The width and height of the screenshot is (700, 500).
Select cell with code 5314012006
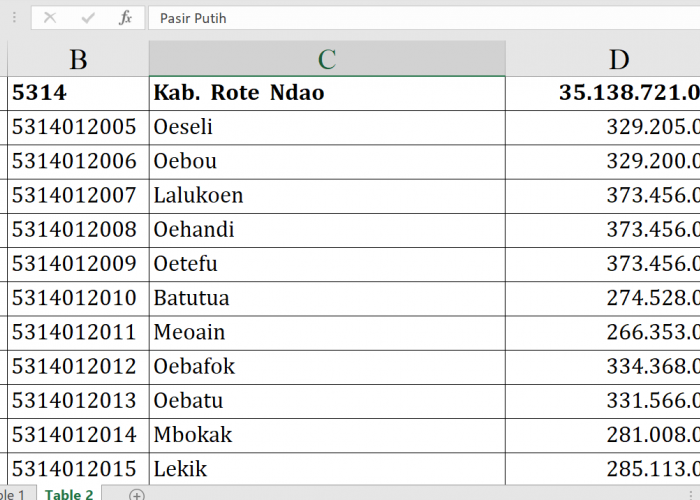[78, 161]
